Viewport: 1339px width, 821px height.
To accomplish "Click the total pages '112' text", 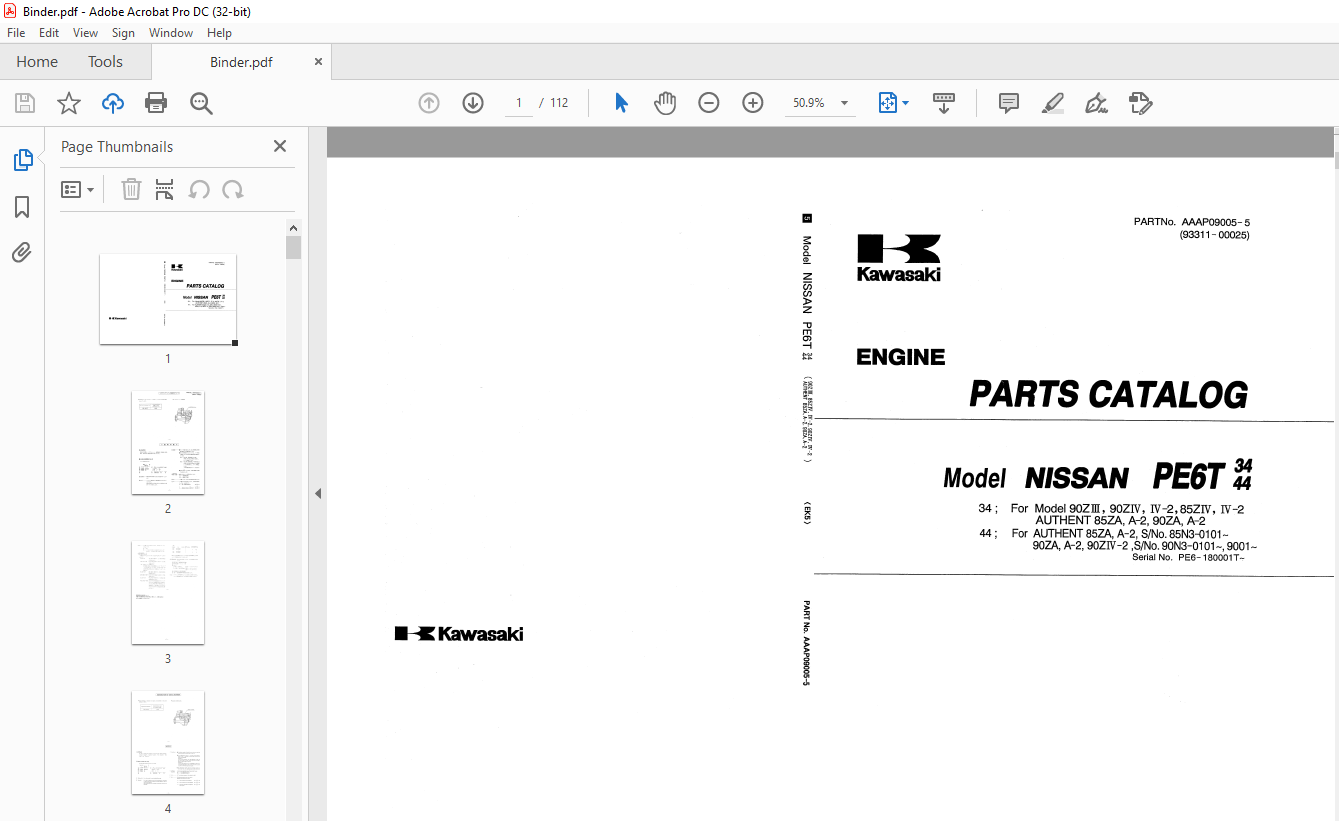I will 559,103.
